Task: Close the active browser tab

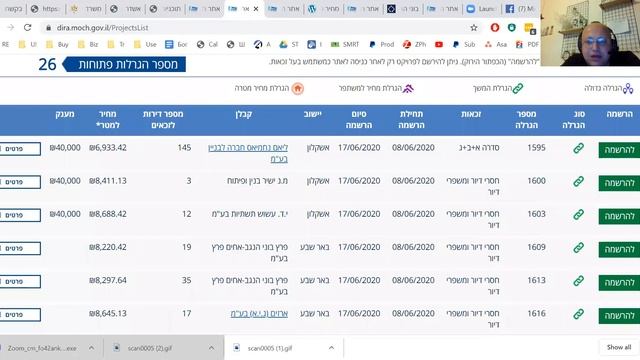Action: tap(256, 9)
